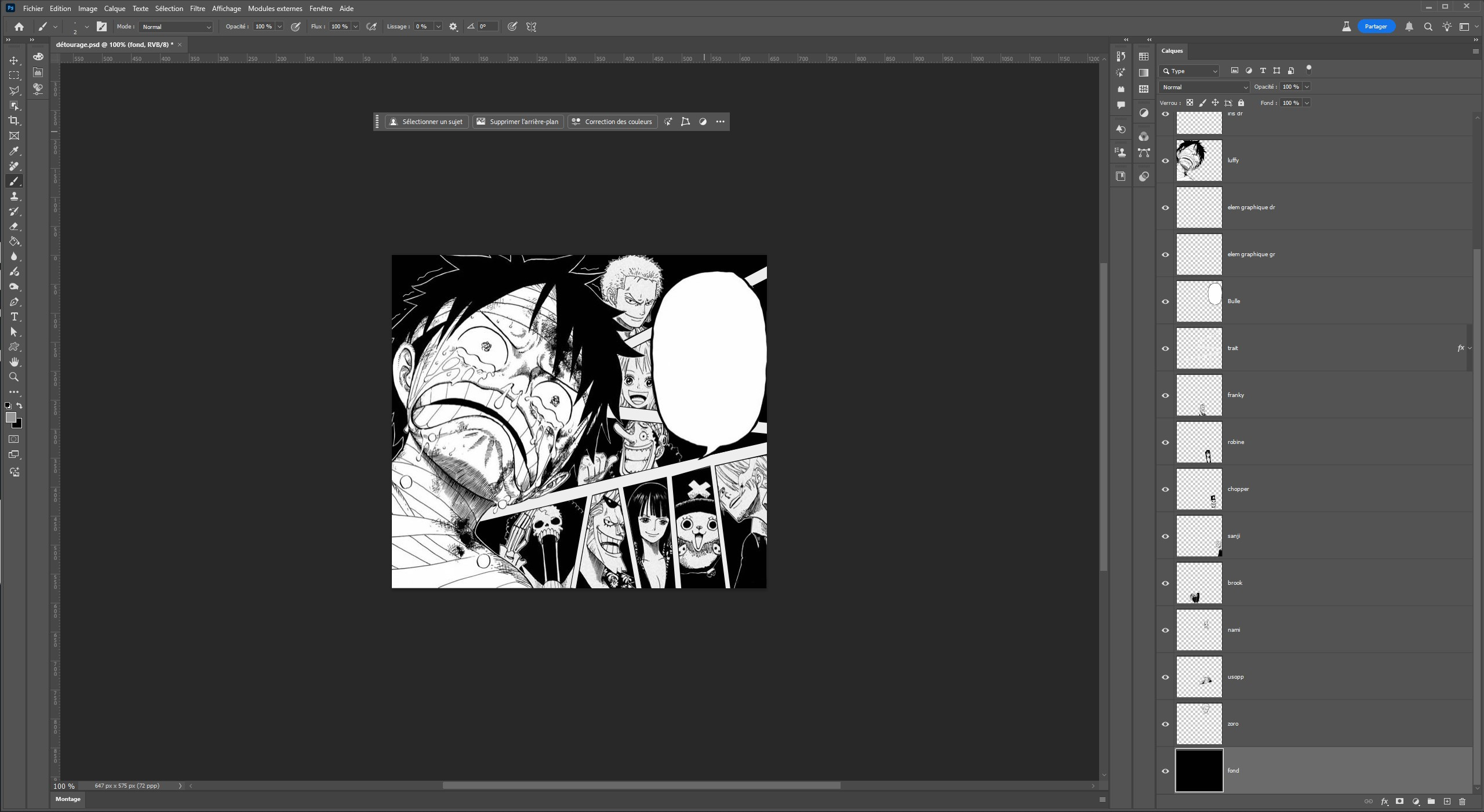Select the Crop tool

click(14, 121)
